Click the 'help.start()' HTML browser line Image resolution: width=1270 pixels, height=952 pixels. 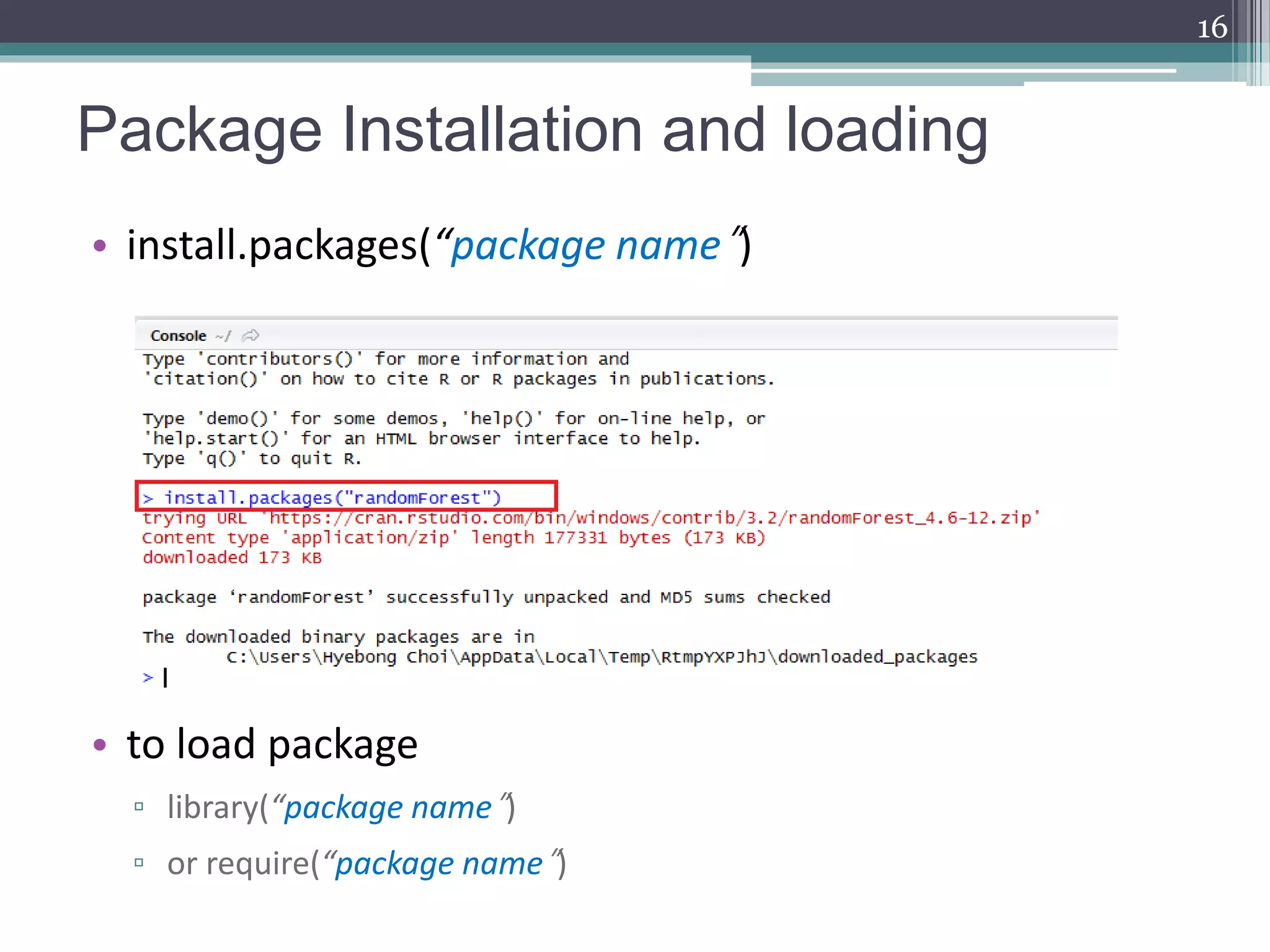pos(422,439)
